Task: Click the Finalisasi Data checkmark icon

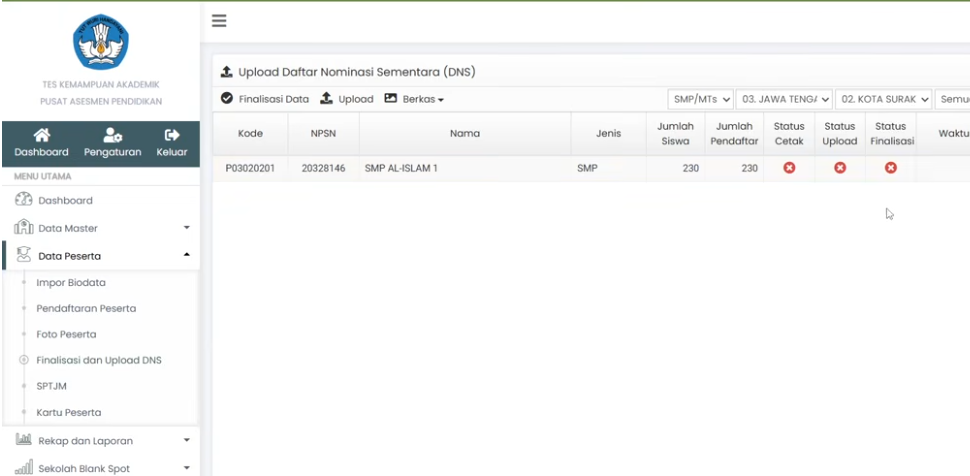Action: pyautogui.click(x=227, y=98)
